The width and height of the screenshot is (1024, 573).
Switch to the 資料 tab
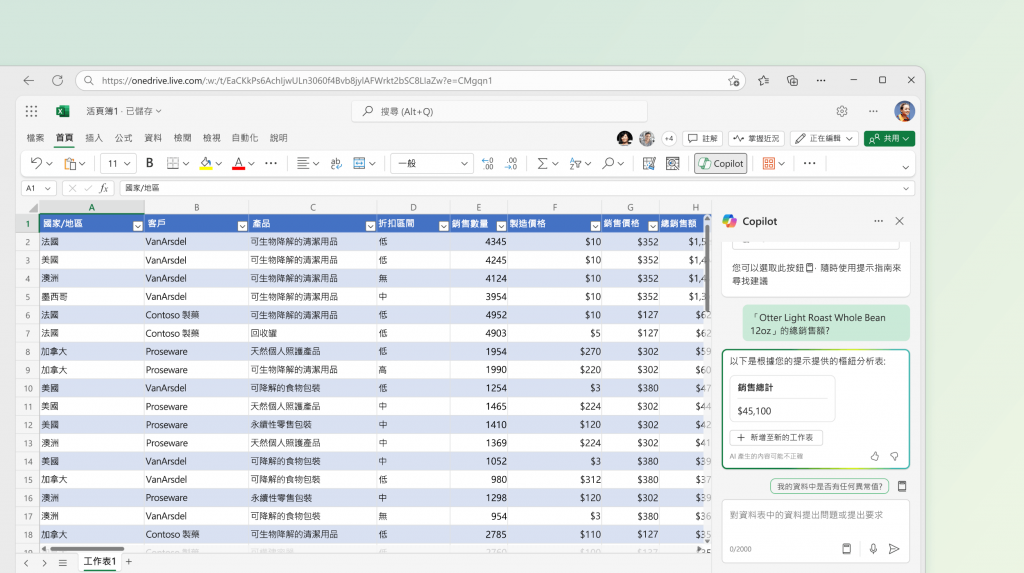[x=153, y=138]
